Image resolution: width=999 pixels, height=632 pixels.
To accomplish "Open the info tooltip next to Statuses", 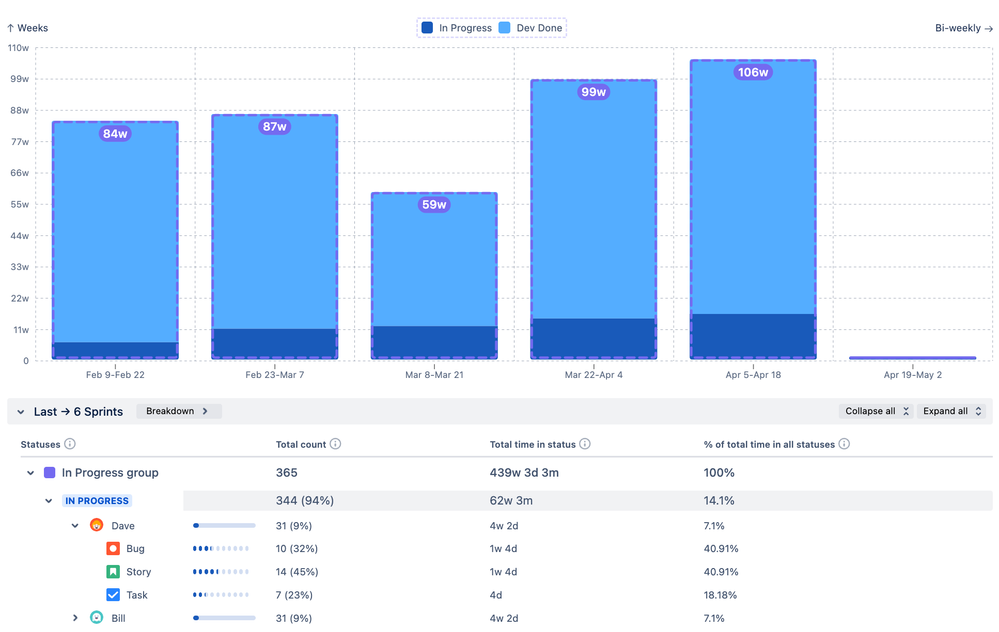I will pyautogui.click(x=69, y=444).
